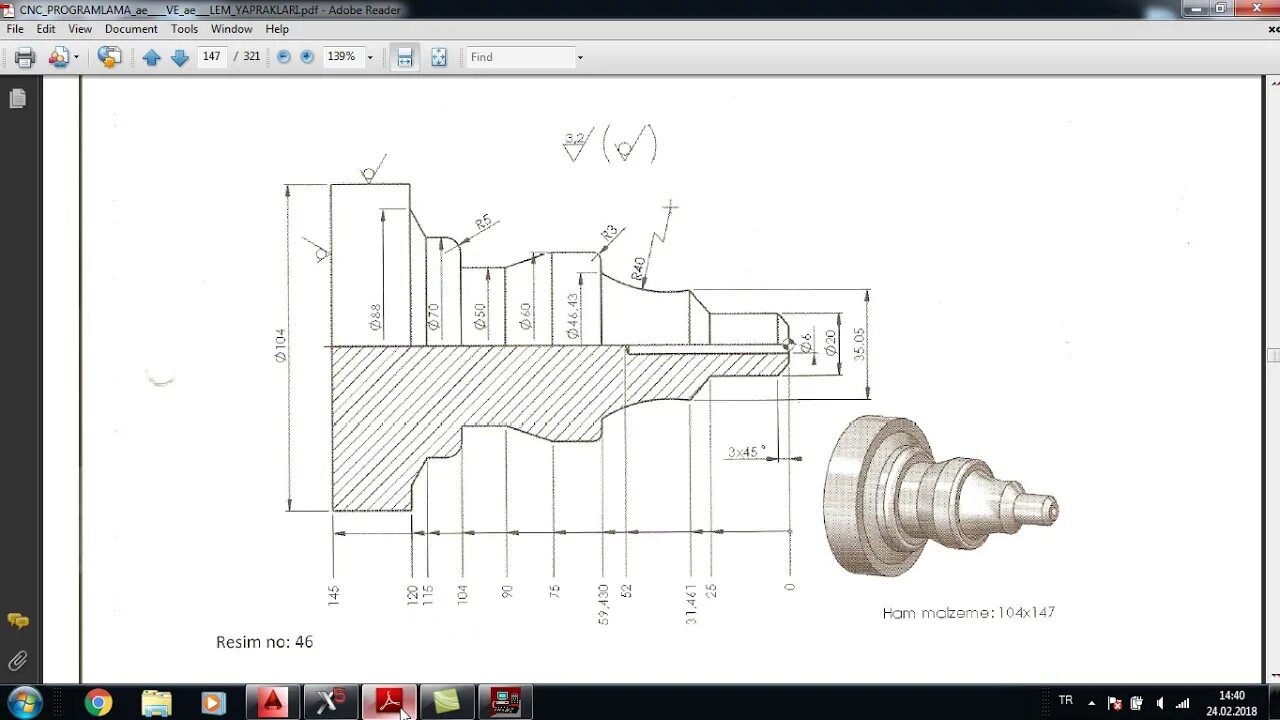Open the Find options dropdown arrow
The height and width of the screenshot is (720, 1280).
tap(580, 57)
